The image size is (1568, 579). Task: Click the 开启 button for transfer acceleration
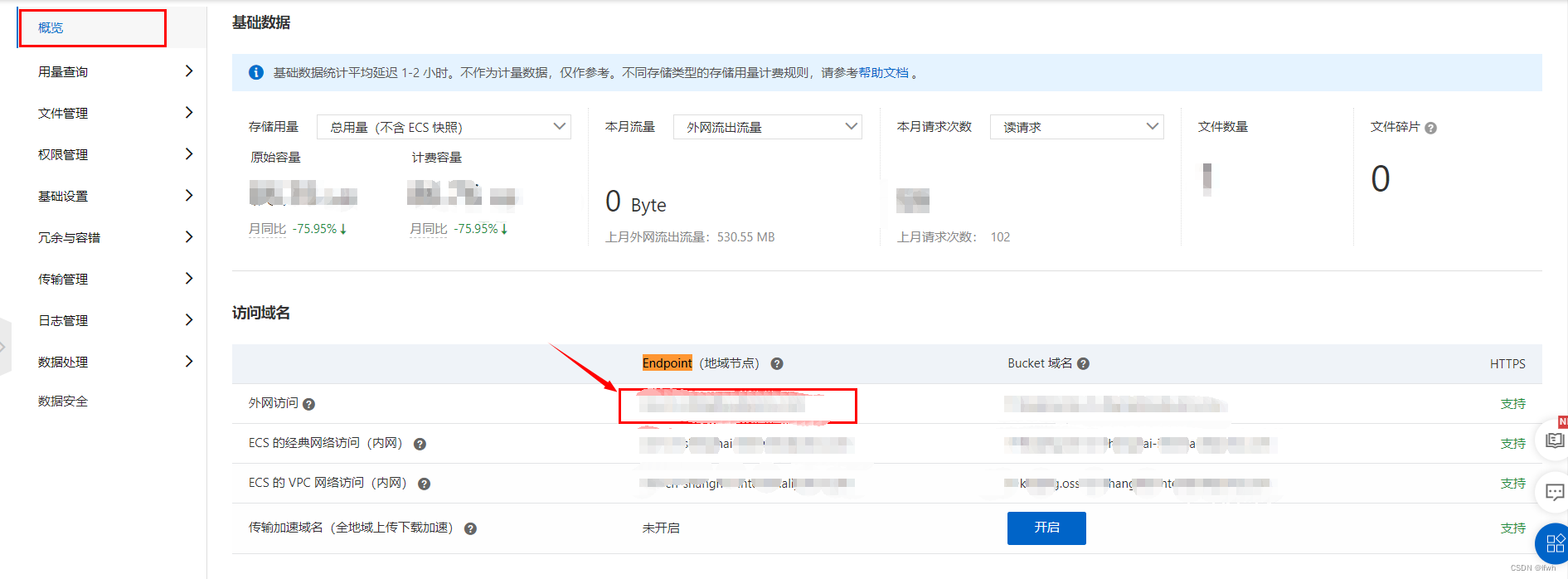[1046, 528]
